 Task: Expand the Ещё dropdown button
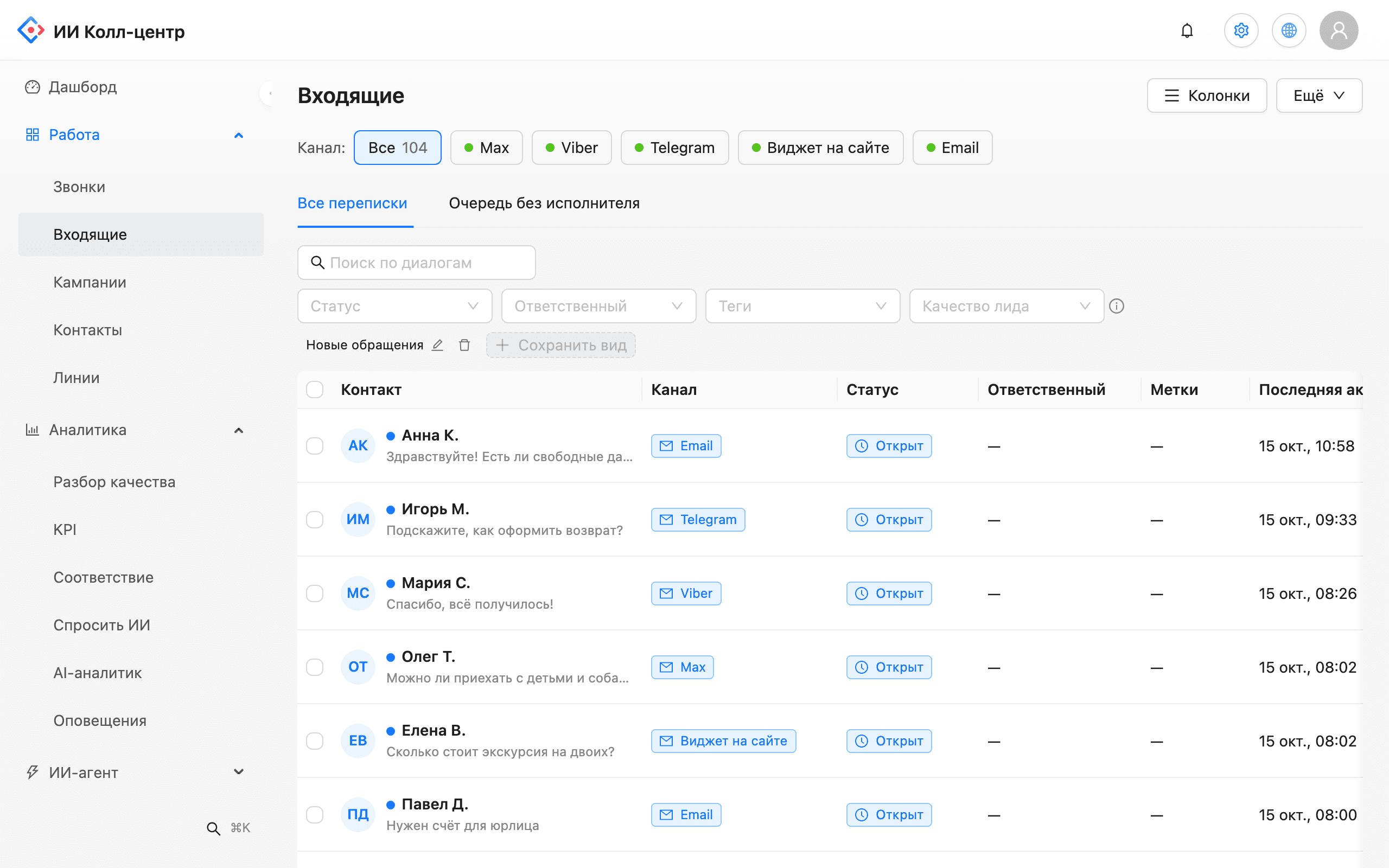click(1319, 95)
